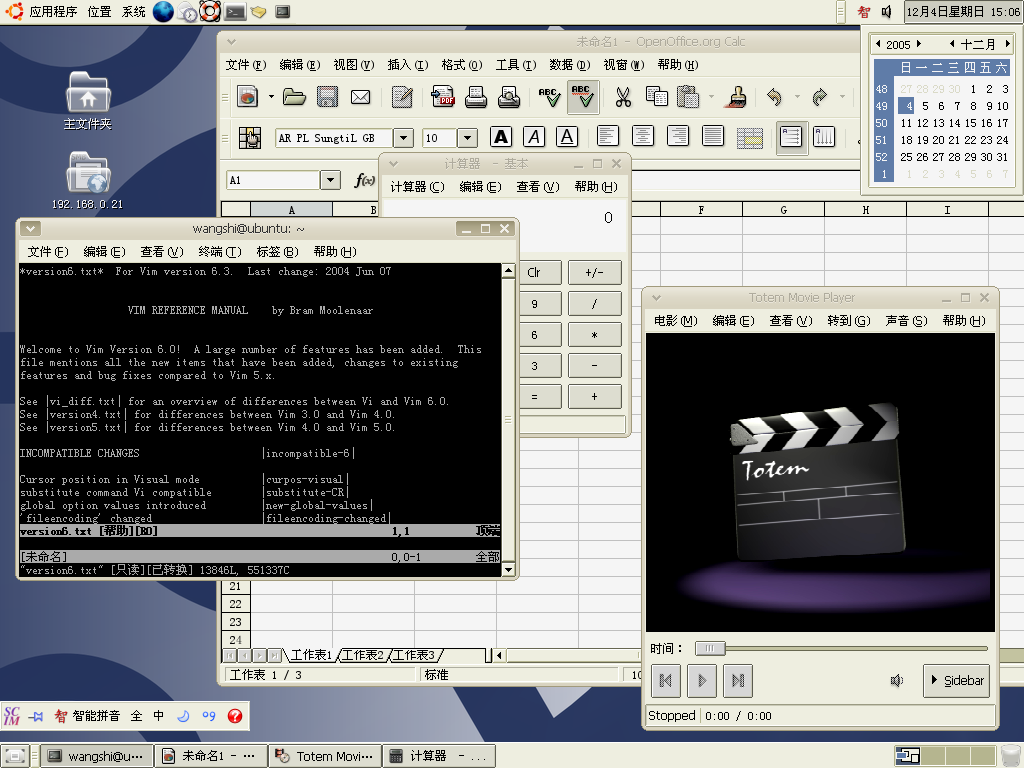Click the calculator +/- button

point(594,272)
